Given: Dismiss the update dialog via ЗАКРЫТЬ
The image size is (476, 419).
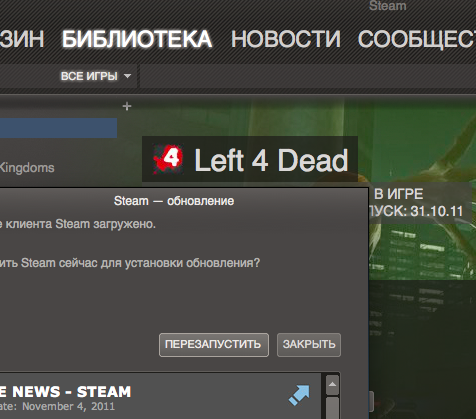Looking at the screenshot, I should [x=309, y=345].
